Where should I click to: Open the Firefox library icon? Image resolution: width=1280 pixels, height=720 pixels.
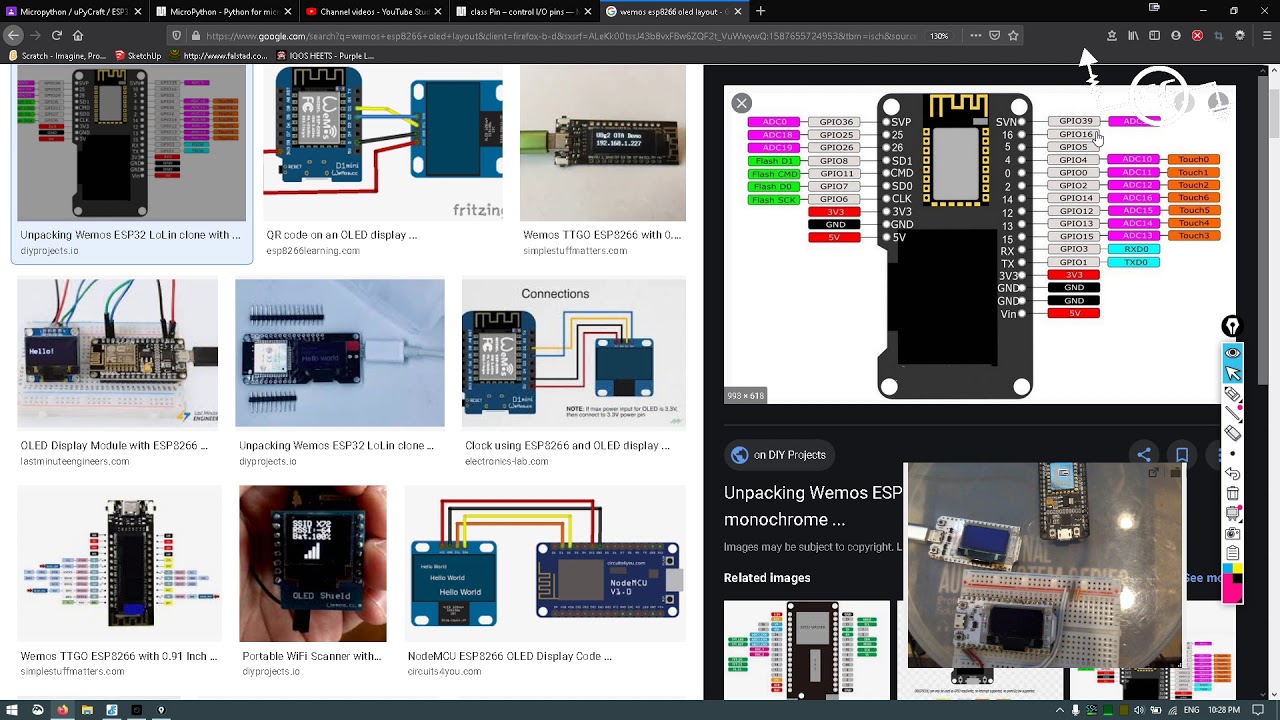click(1133, 36)
